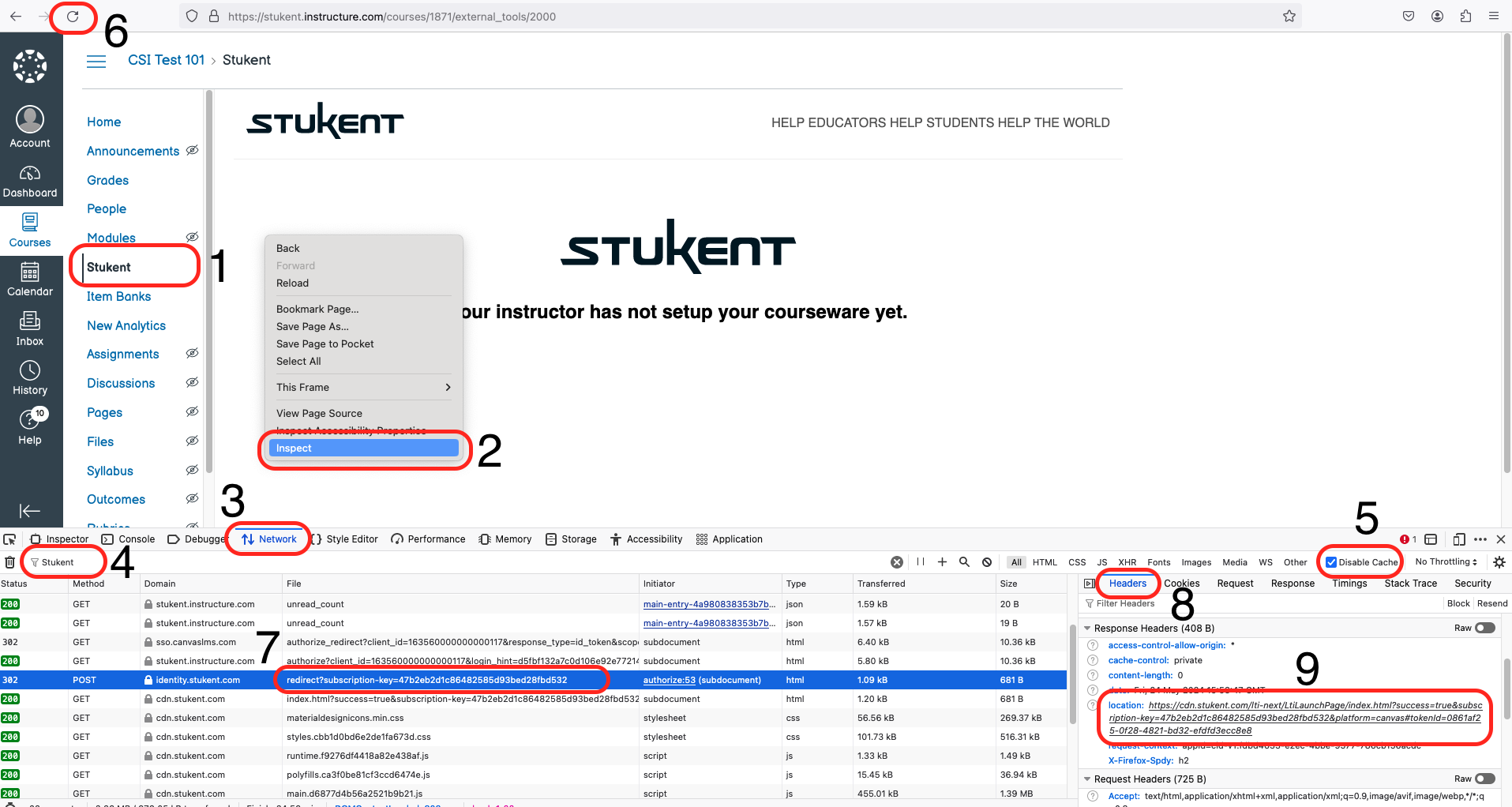Click the browser reload button
This screenshot has width=1512, height=807.
click(x=73, y=17)
